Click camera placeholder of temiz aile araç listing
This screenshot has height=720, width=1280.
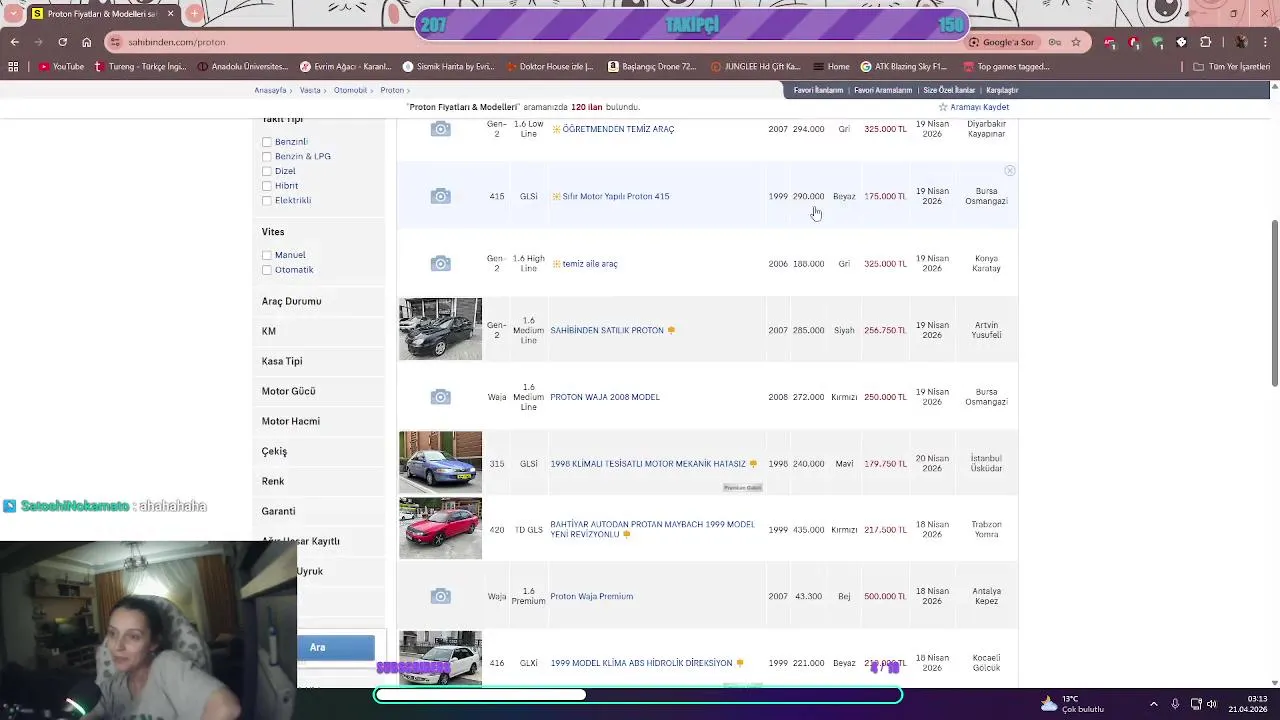point(440,263)
